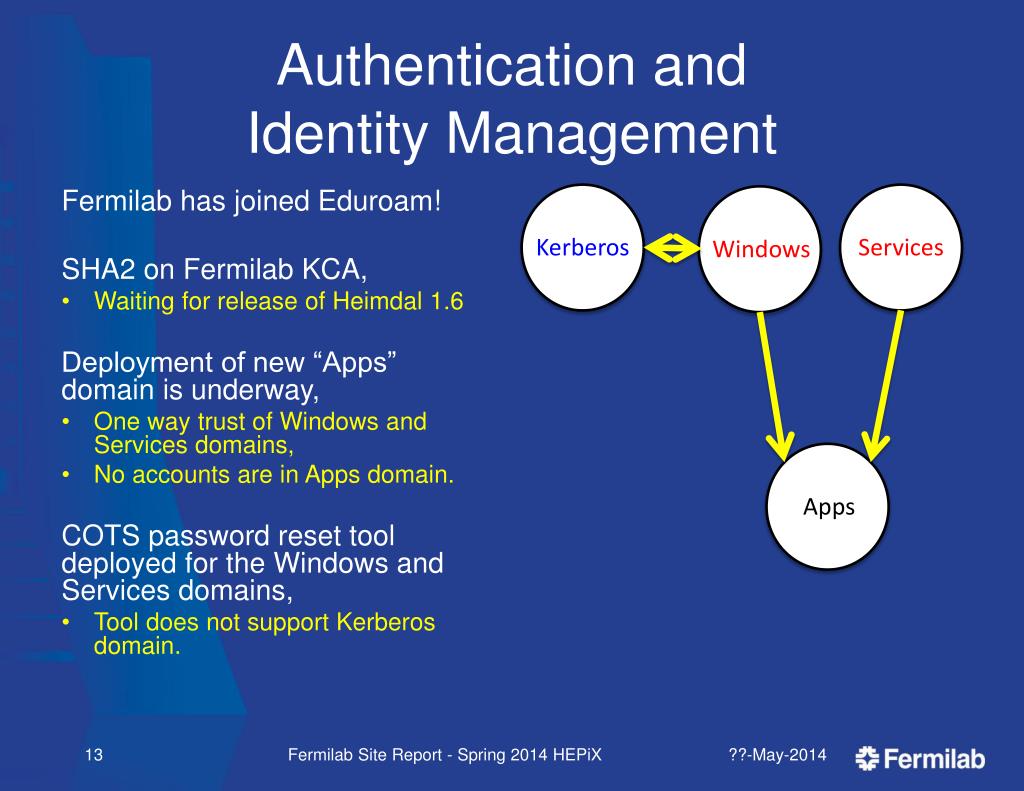This screenshot has height=791, width=1024.
Task: Click slide number 13
Action: click(94, 755)
